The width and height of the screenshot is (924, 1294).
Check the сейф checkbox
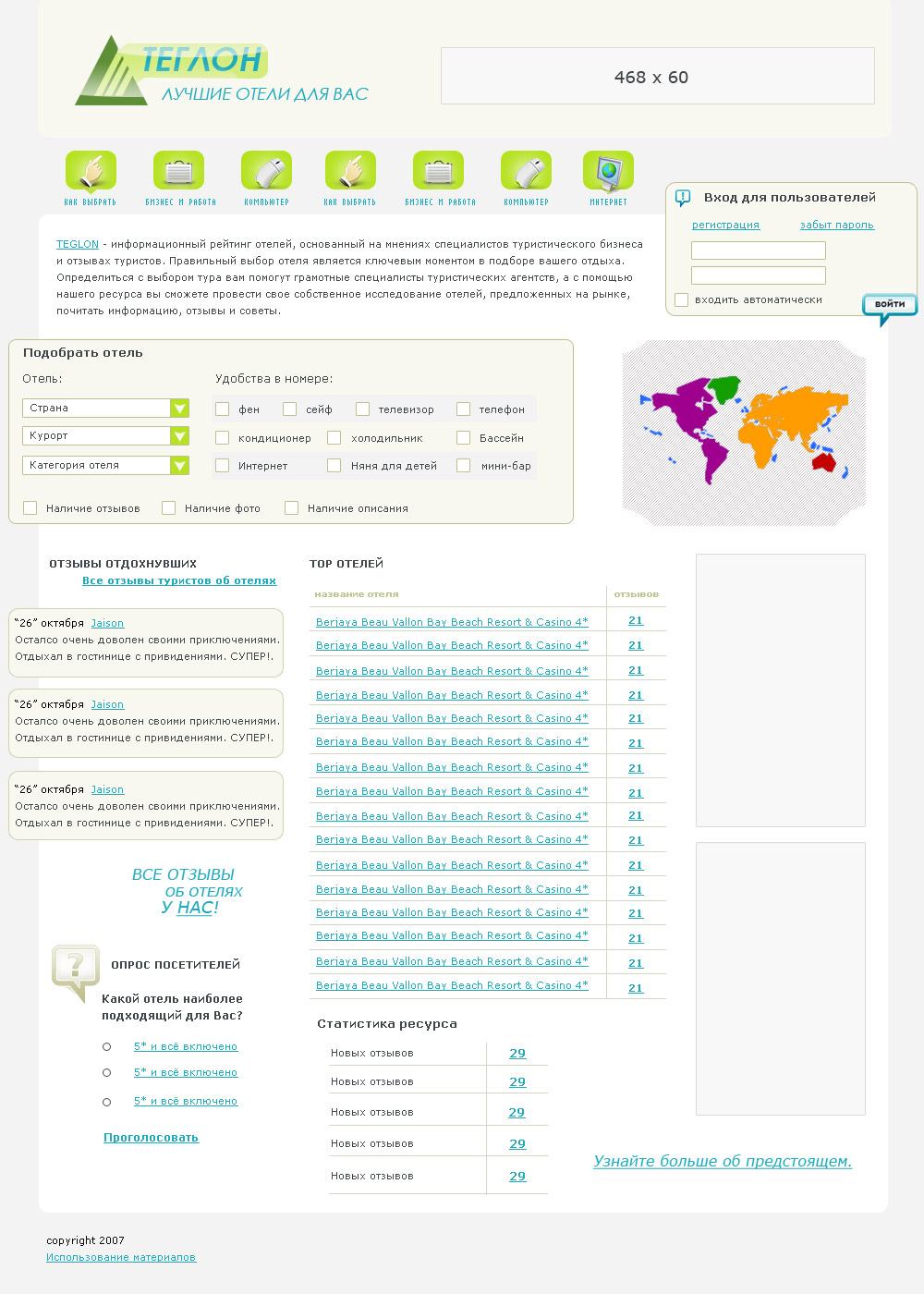289,409
